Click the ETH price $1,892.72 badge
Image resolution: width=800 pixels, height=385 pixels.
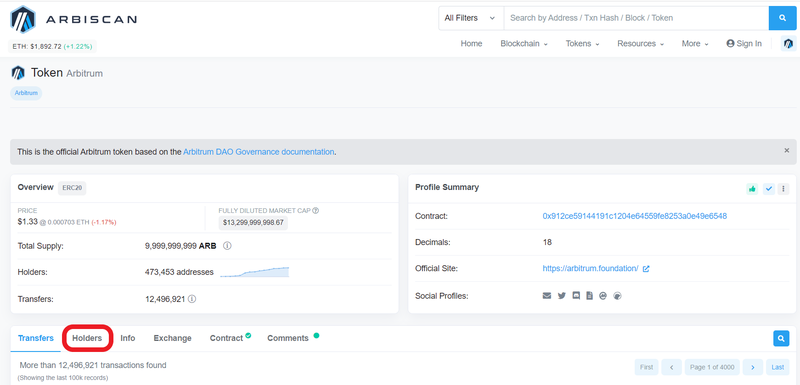(52, 46)
